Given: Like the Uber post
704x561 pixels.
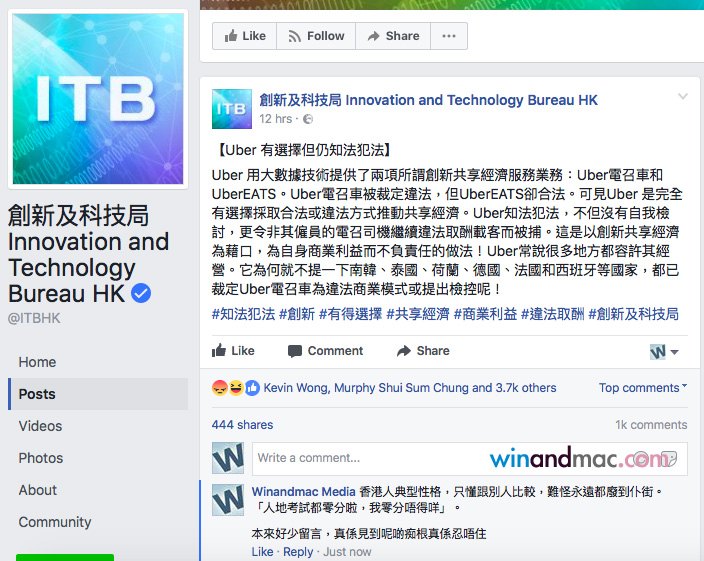Looking at the screenshot, I should click(233, 351).
